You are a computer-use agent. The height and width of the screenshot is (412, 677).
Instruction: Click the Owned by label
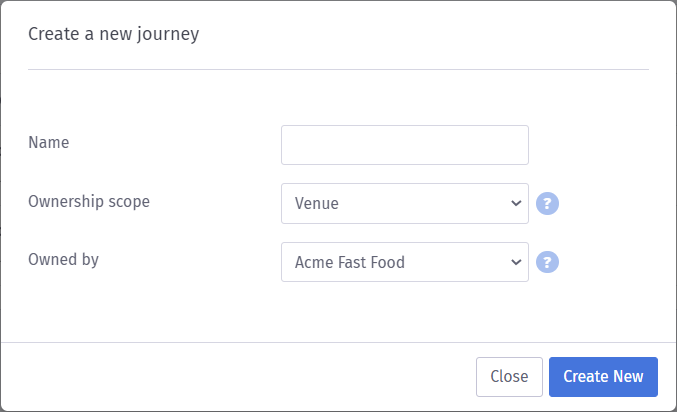(x=63, y=260)
